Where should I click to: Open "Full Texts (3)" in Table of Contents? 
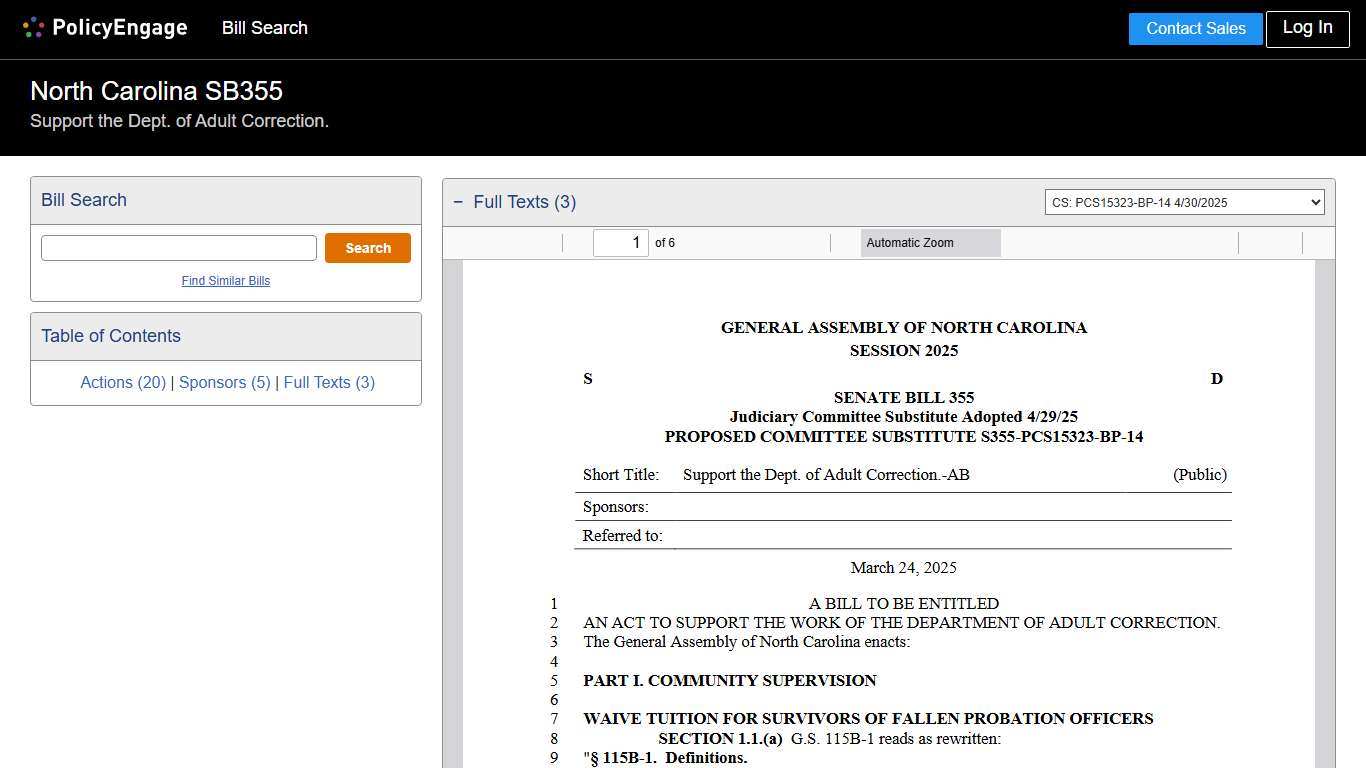(x=329, y=382)
